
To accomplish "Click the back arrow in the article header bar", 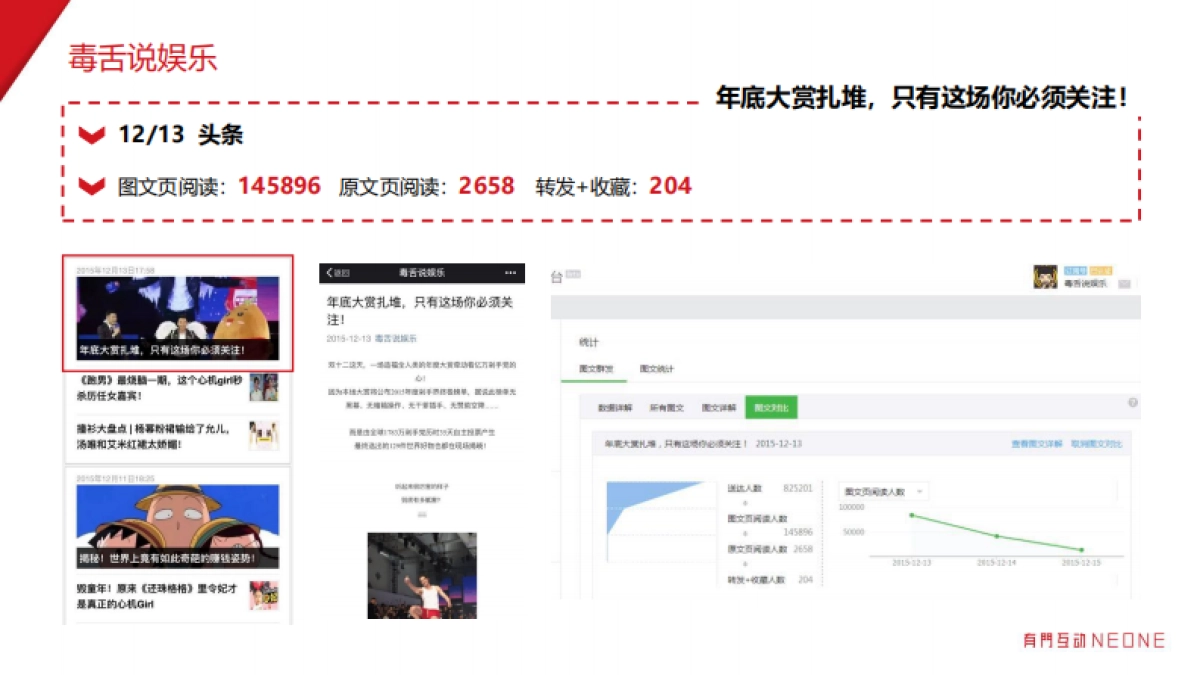I will click(x=330, y=272).
